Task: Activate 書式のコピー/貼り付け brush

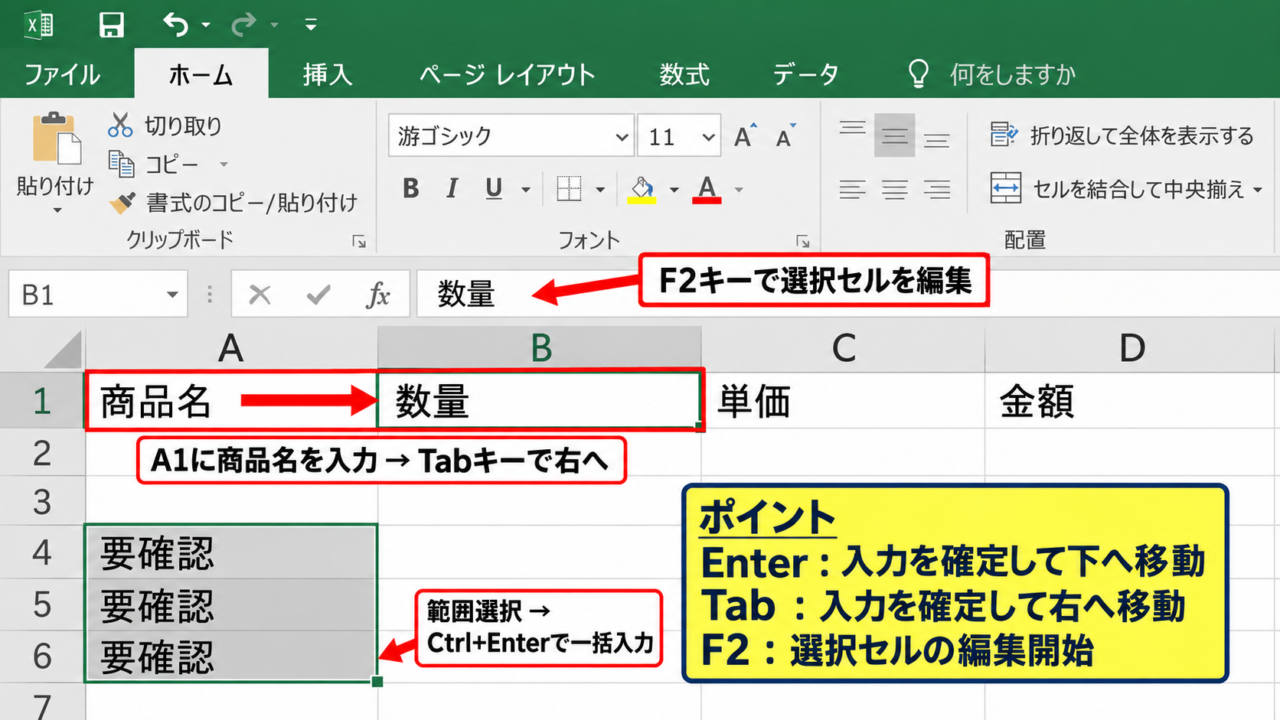Action: (x=232, y=203)
